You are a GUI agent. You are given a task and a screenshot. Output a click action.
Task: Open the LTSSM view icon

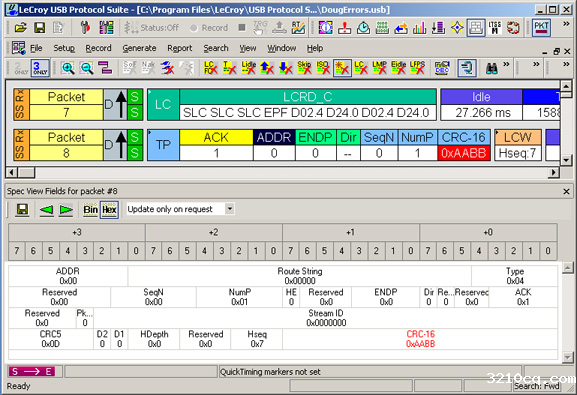[495, 28]
